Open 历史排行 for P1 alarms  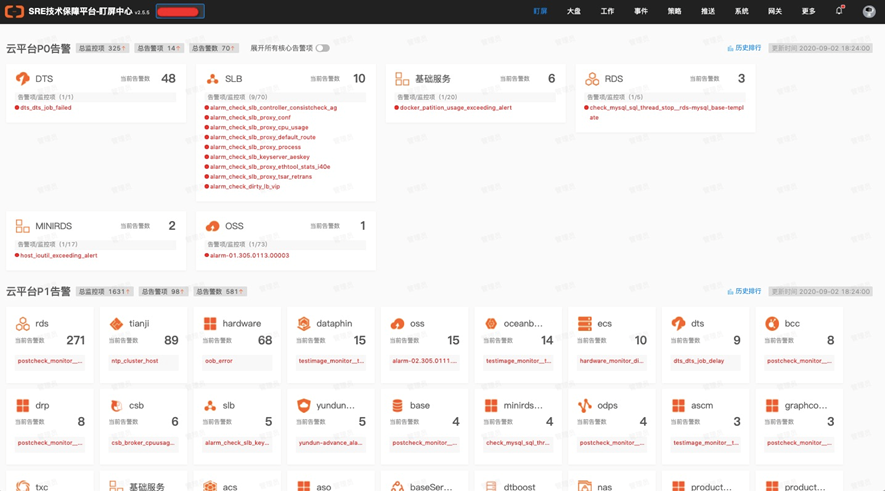tap(744, 291)
